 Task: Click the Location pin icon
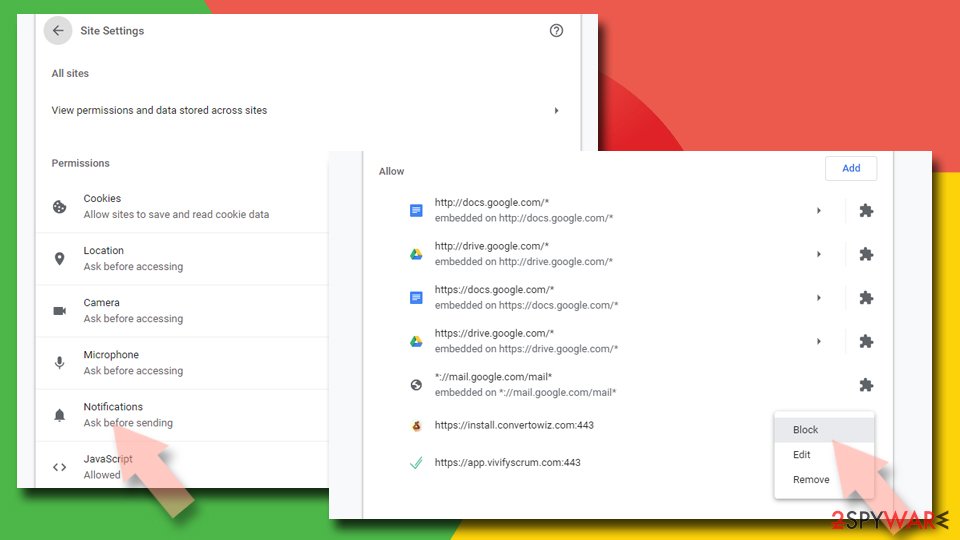(x=59, y=259)
